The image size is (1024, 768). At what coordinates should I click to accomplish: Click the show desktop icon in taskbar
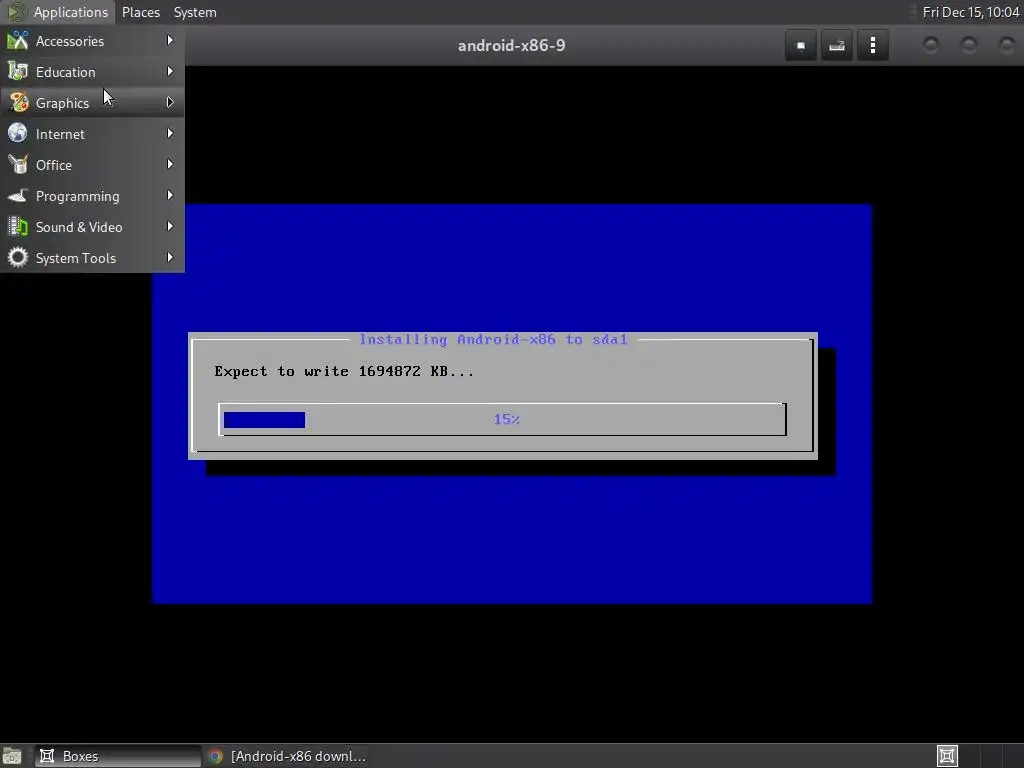click(x=12, y=756)
